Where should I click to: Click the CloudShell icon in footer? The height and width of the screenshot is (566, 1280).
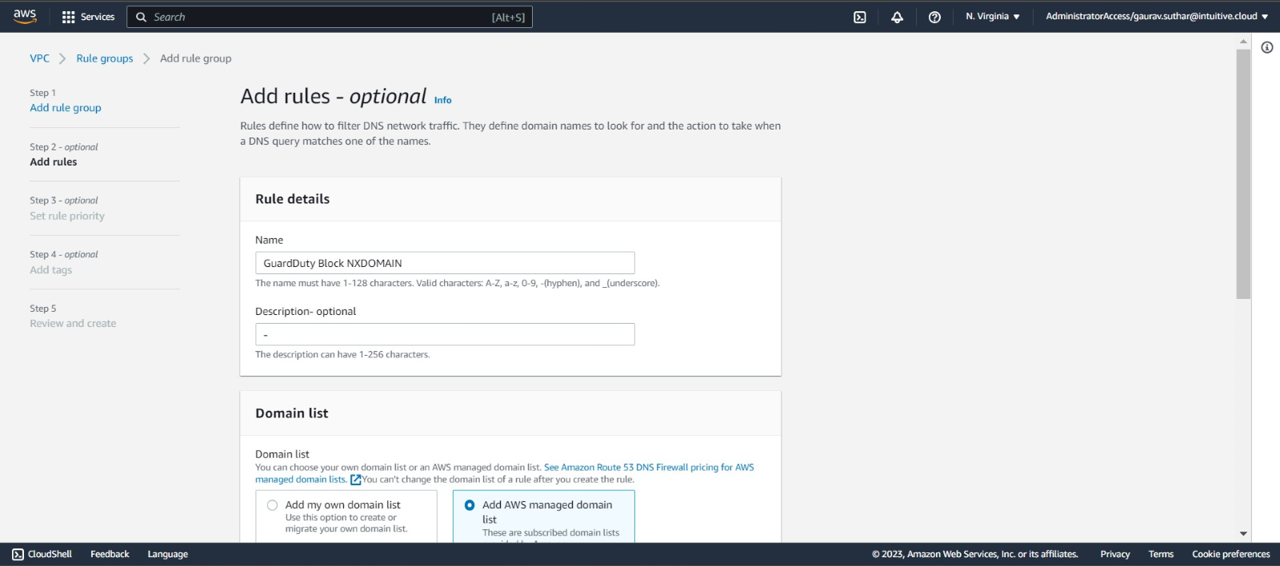click(18, 554)
